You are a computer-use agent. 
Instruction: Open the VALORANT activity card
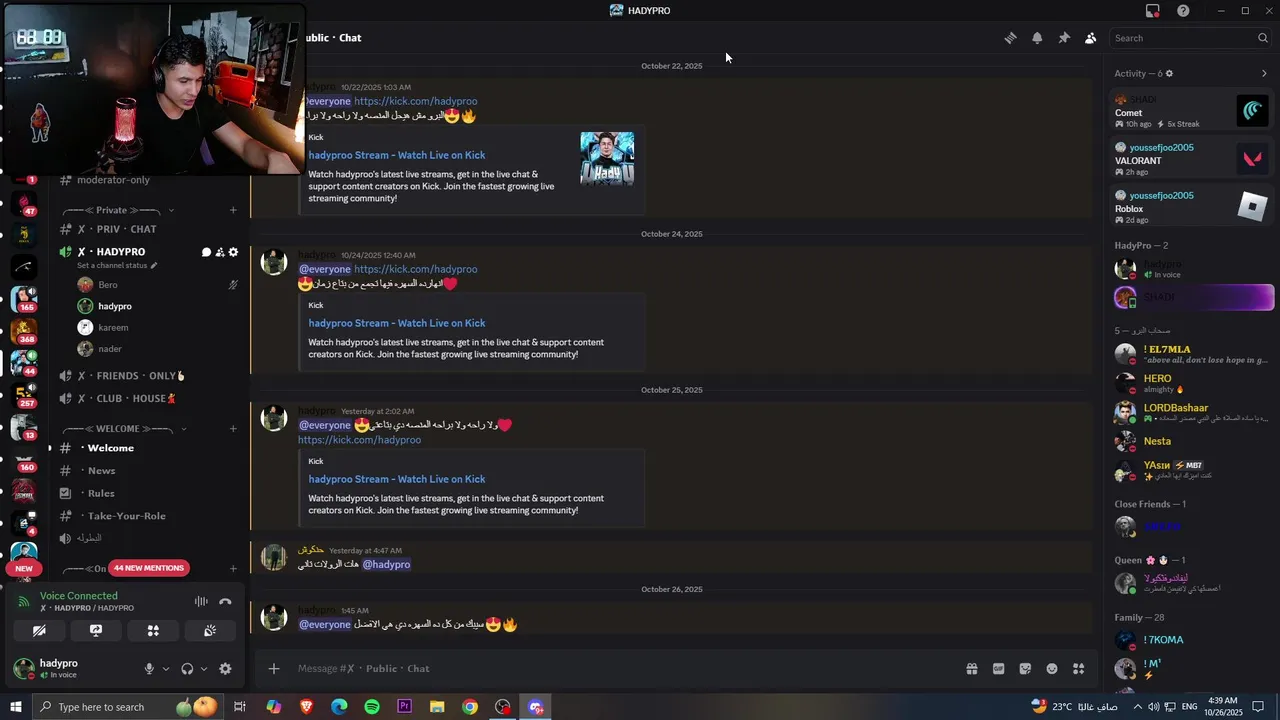[x=1192, y=159]
